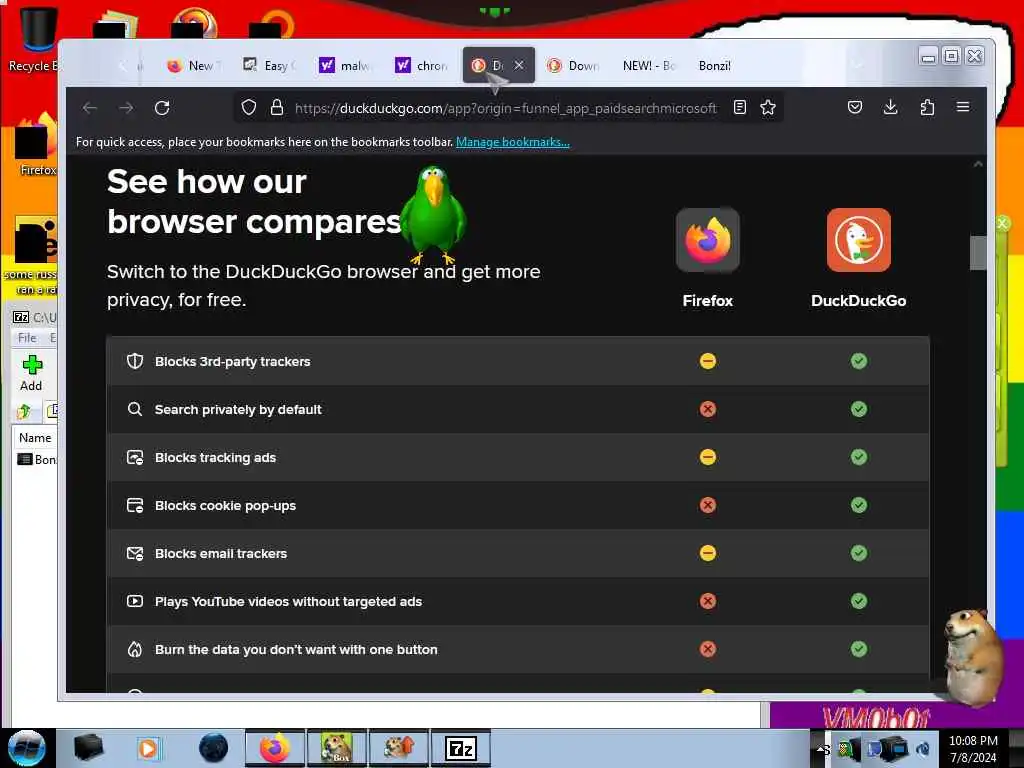Viewport: 1024px width, 768px height.
Task: Click the green check for Blocks email trackers
Action: pos(859,553)
